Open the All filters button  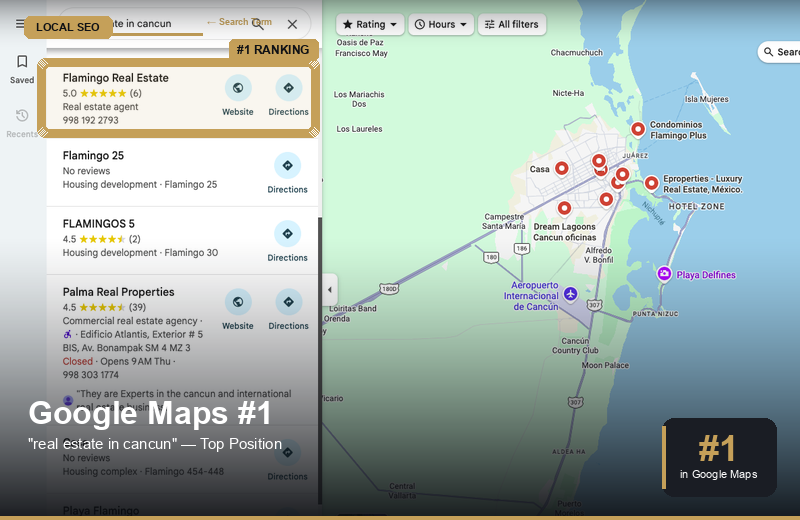[512, 24]
